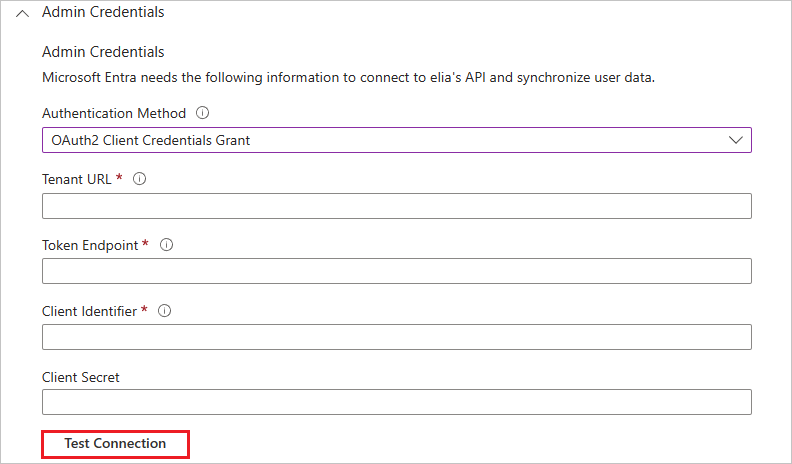Open the Client Identifier info icon
The image size is (792, 464).
click(164, 311)
